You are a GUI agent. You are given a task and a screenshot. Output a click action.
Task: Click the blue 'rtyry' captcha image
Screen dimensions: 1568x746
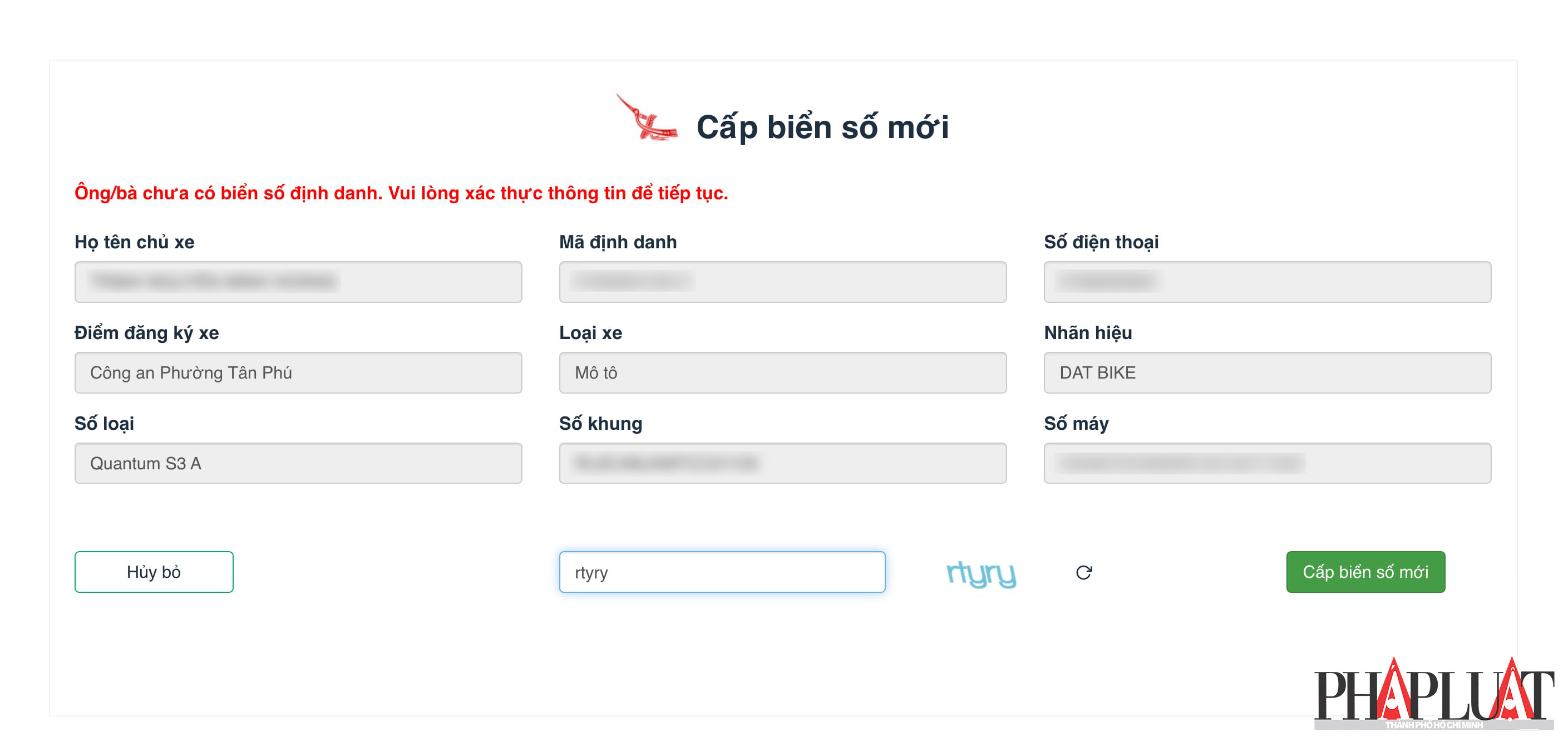pos(980,573)
